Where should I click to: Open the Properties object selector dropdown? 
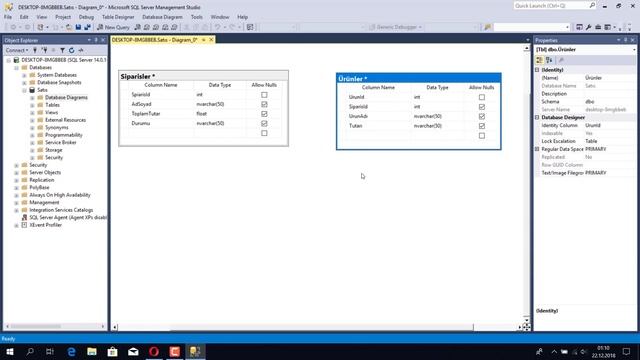tap(634, 50)
